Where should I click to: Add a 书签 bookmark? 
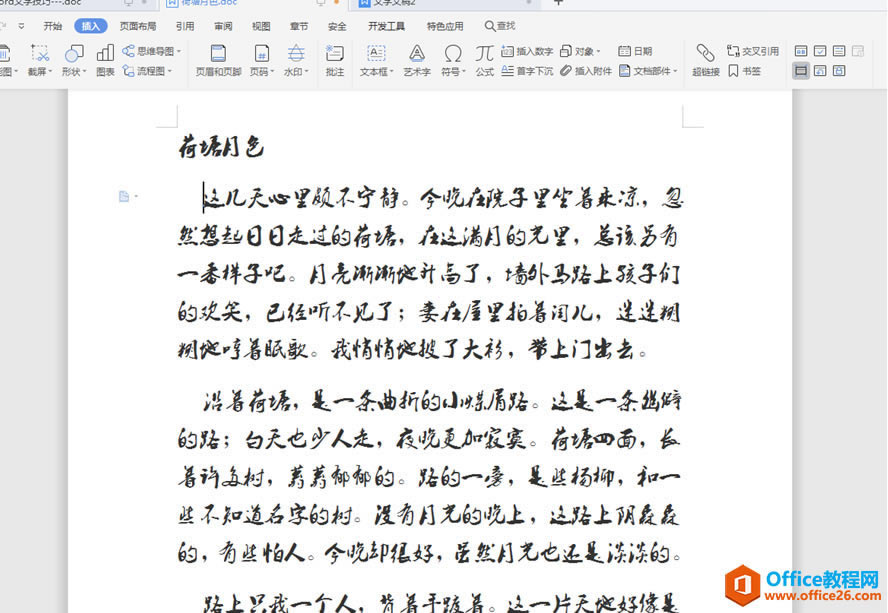(744, 71)
